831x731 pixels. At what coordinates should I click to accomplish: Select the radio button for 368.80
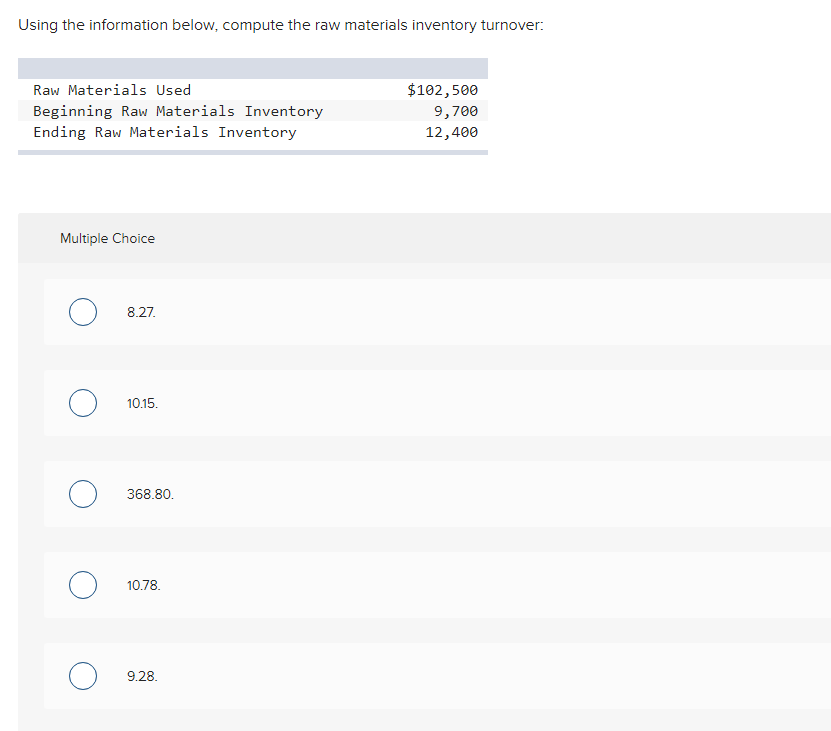[x=83, y=494]
